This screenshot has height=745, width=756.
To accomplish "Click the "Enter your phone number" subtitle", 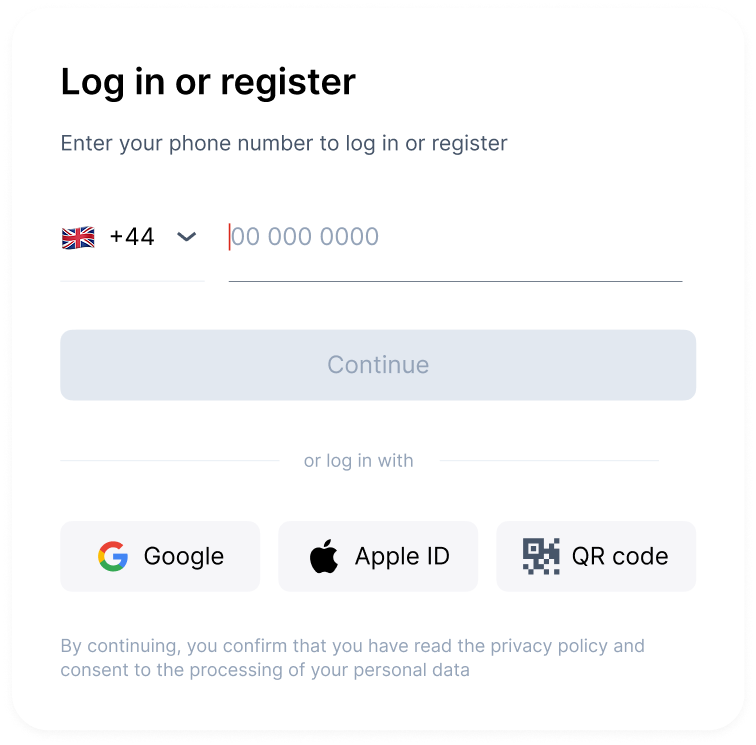I will pos(284,143).
